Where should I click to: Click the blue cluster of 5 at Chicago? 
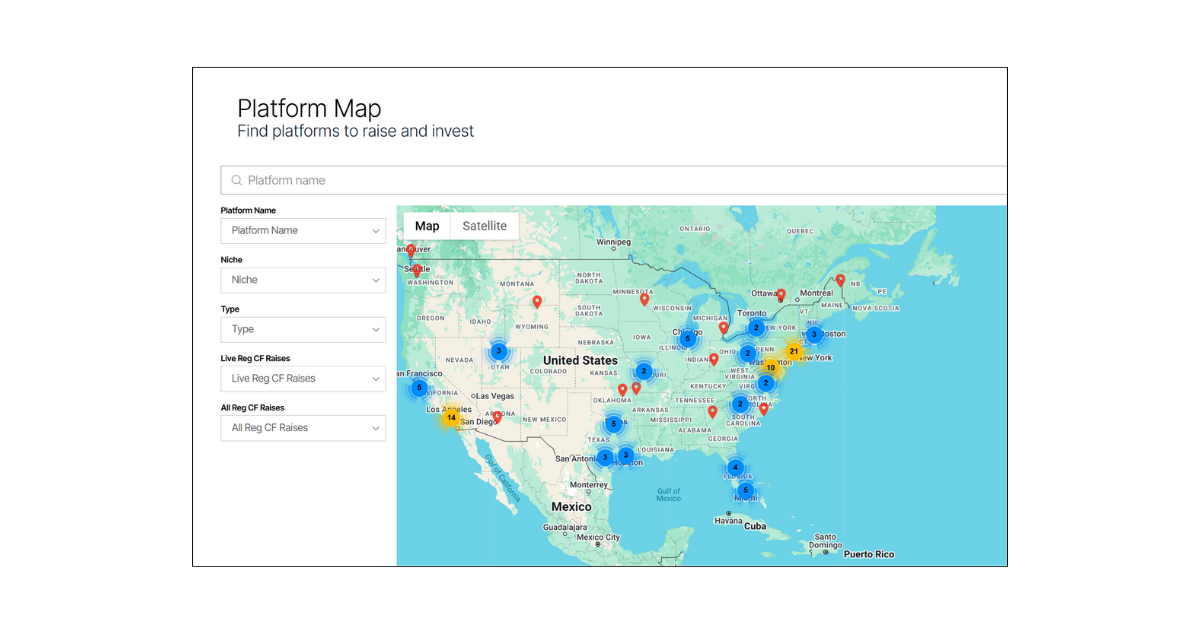click(x=687, y=339)
